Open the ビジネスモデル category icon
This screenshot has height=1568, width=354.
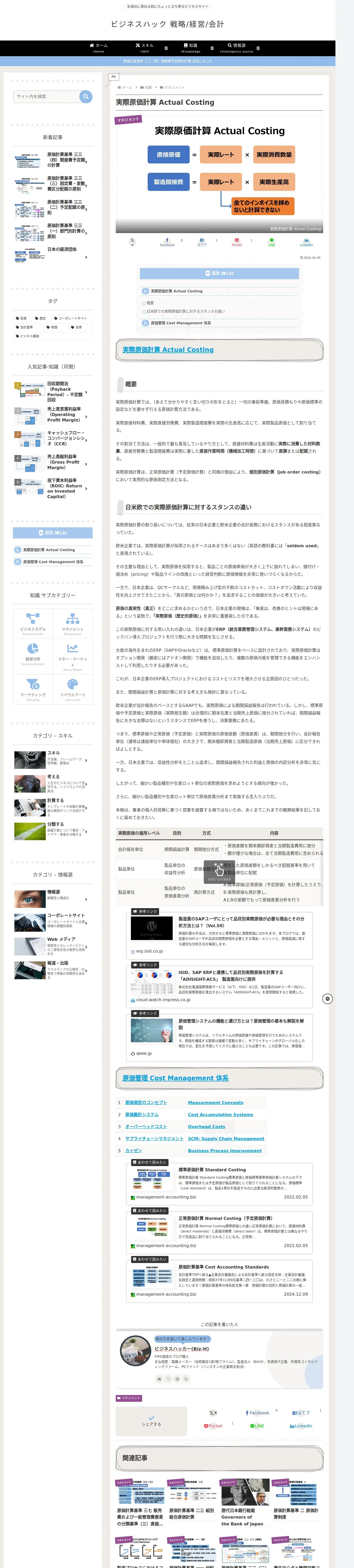tap(33, 623)
